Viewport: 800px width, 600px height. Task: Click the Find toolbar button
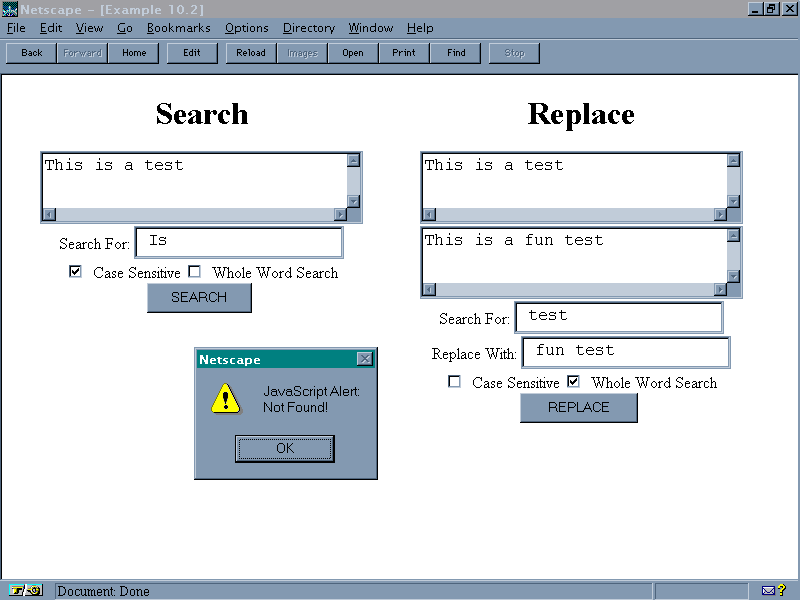pos(456,53)
